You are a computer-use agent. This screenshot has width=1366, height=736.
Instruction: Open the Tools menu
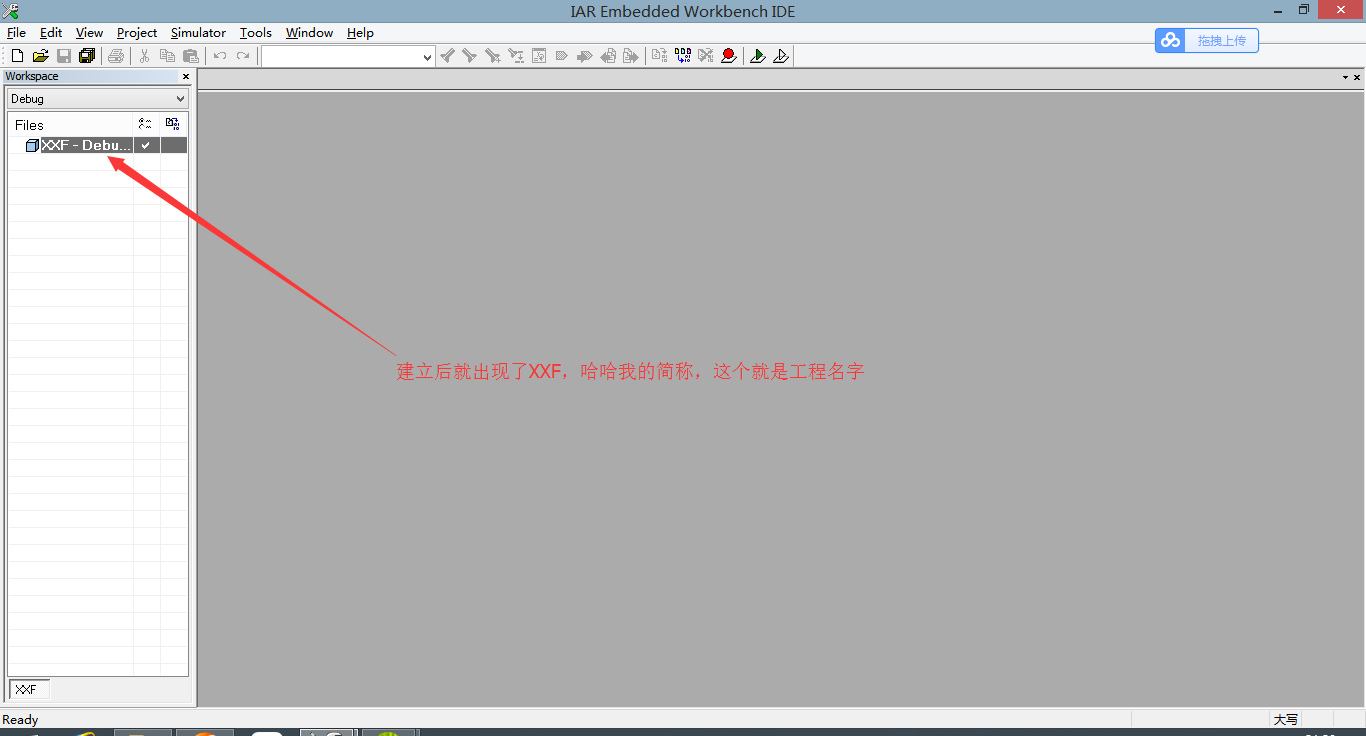(x=256, y=33)
